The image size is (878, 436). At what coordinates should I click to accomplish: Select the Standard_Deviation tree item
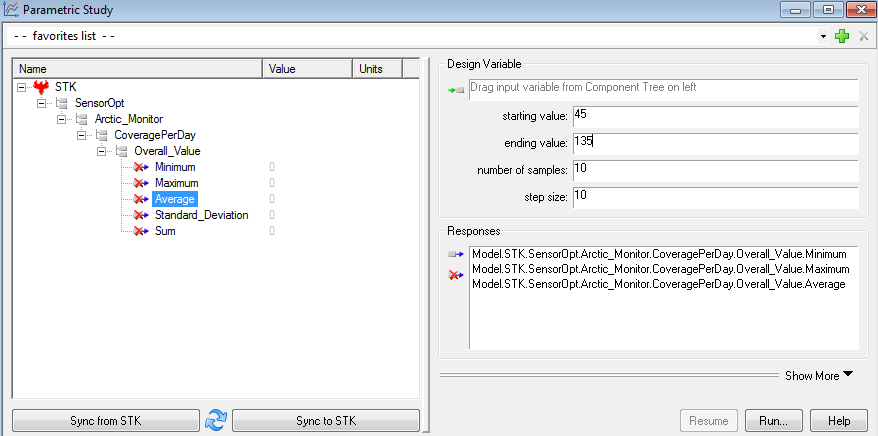click(201, 215)
